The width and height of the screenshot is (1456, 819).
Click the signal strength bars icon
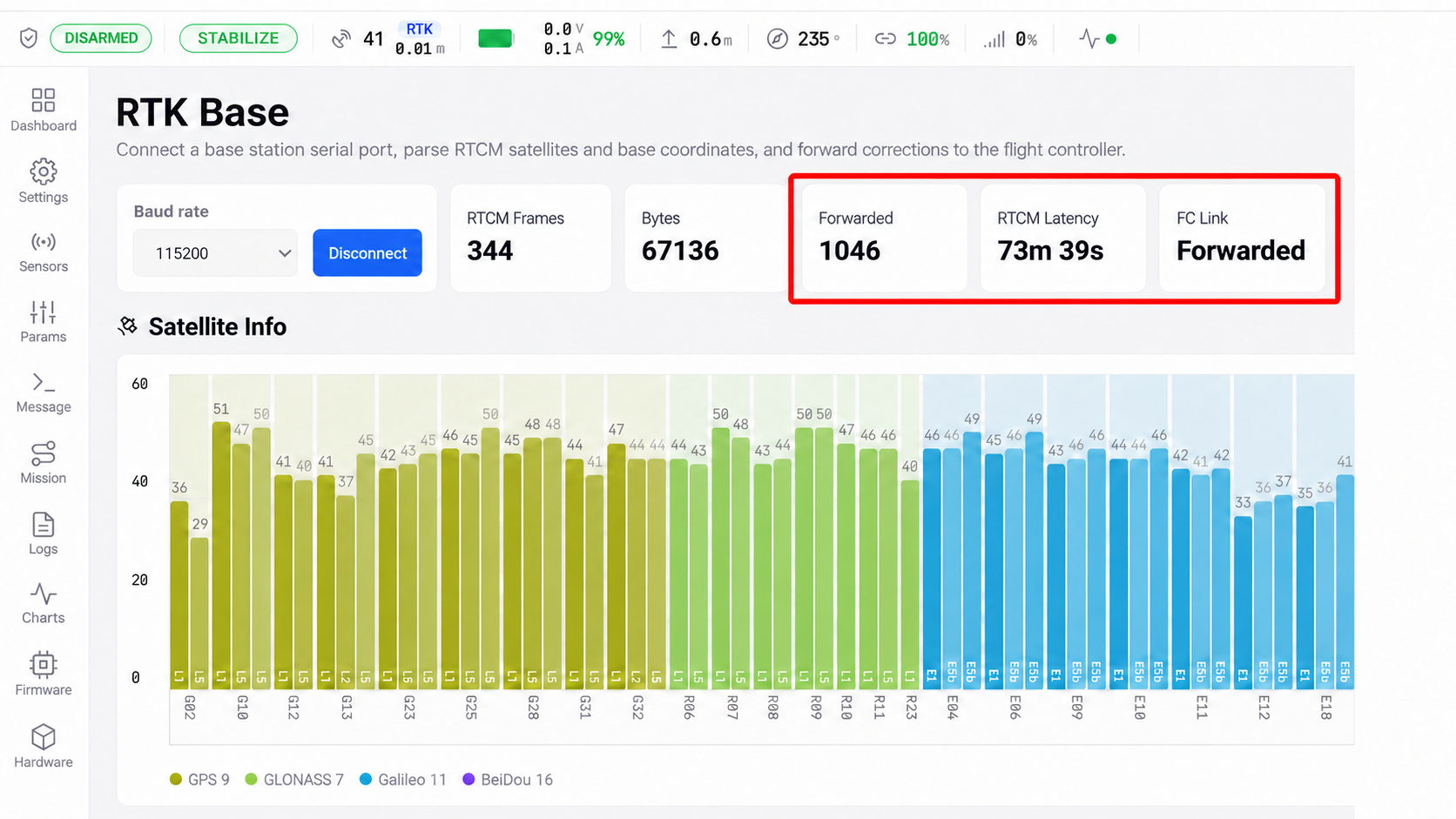[x=994, y=39]
